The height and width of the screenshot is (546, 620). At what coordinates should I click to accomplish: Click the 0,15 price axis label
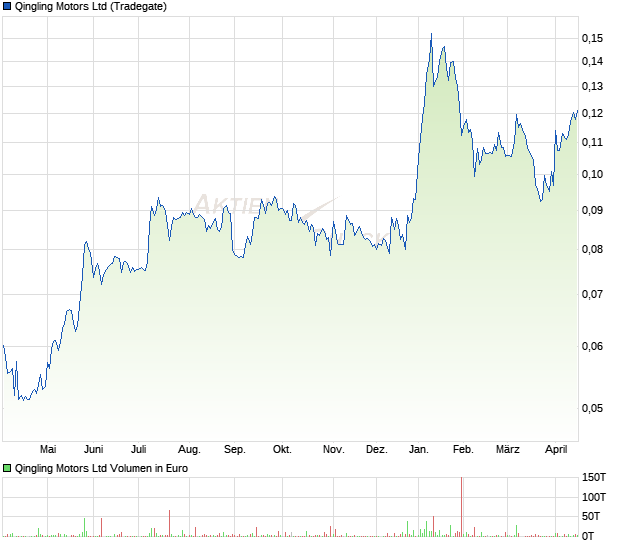pyautogui.click(x=592, y=38)
